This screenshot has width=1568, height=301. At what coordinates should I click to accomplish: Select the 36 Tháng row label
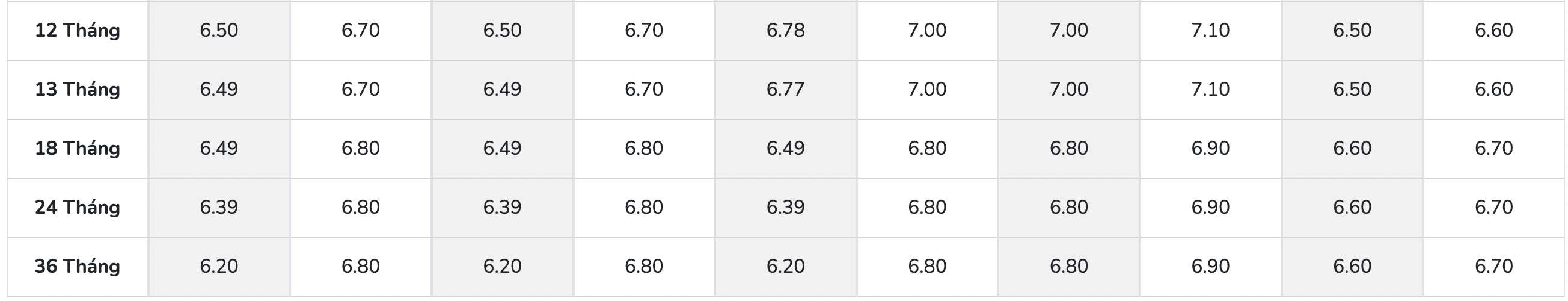coord(78,266)
